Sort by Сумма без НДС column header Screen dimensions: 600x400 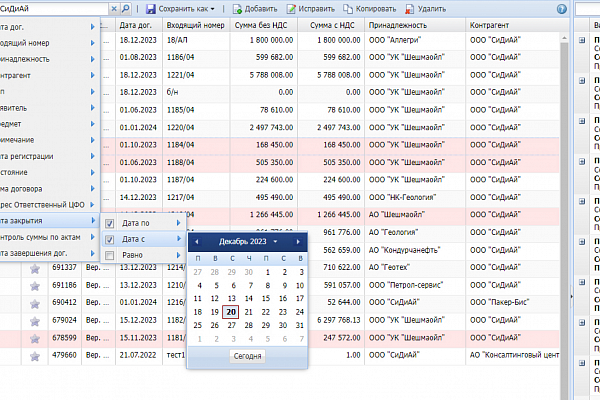tap(264, 25)
